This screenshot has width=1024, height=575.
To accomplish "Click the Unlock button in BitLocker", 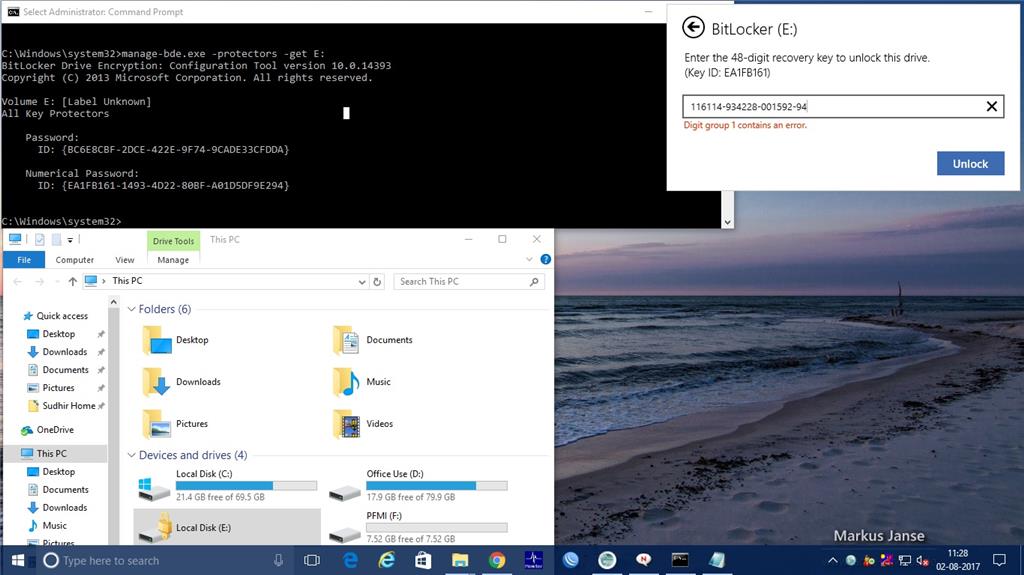I will coord(970,163).
